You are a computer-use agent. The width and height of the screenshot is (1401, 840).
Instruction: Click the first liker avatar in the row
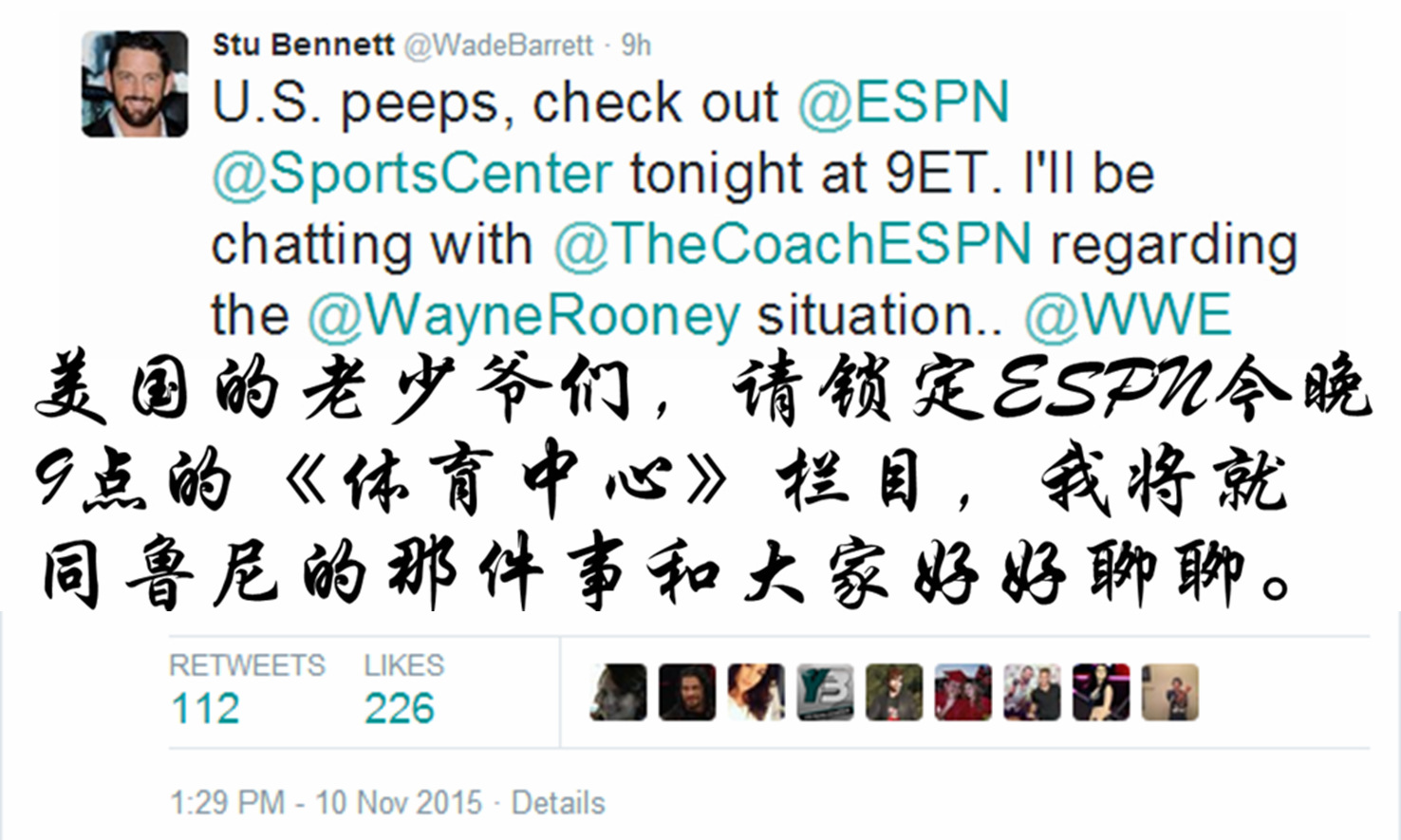point(618,692)
